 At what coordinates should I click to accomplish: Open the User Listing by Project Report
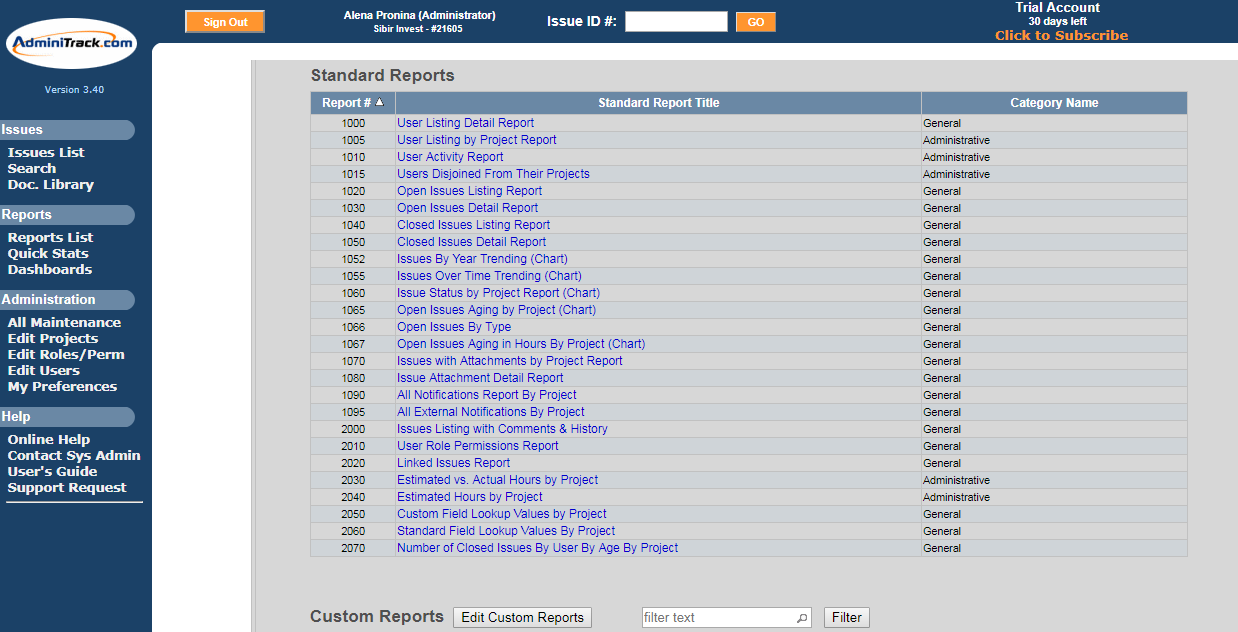pos(477,140)
